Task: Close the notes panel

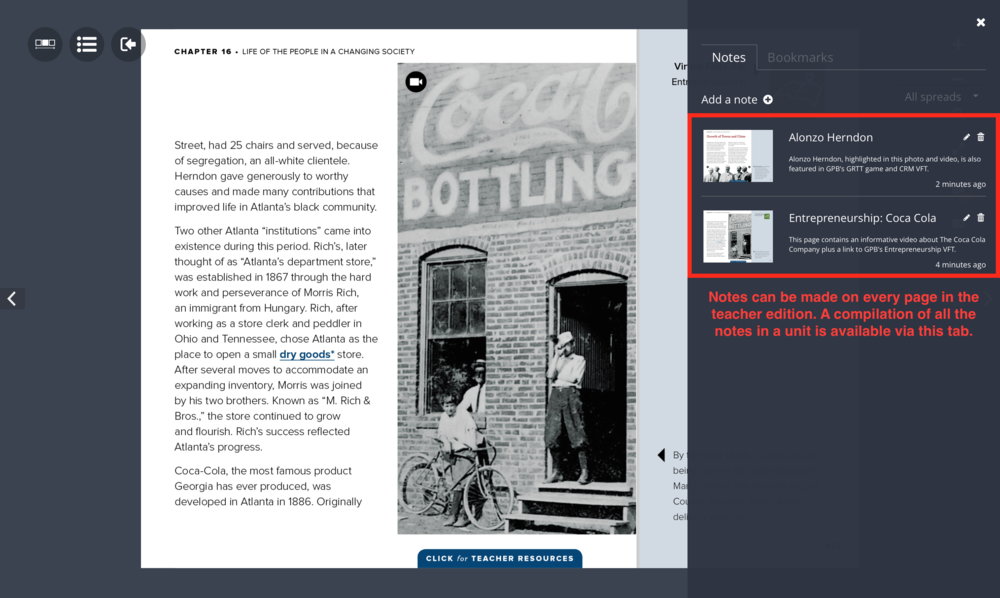Action: (x=981, y=22)
